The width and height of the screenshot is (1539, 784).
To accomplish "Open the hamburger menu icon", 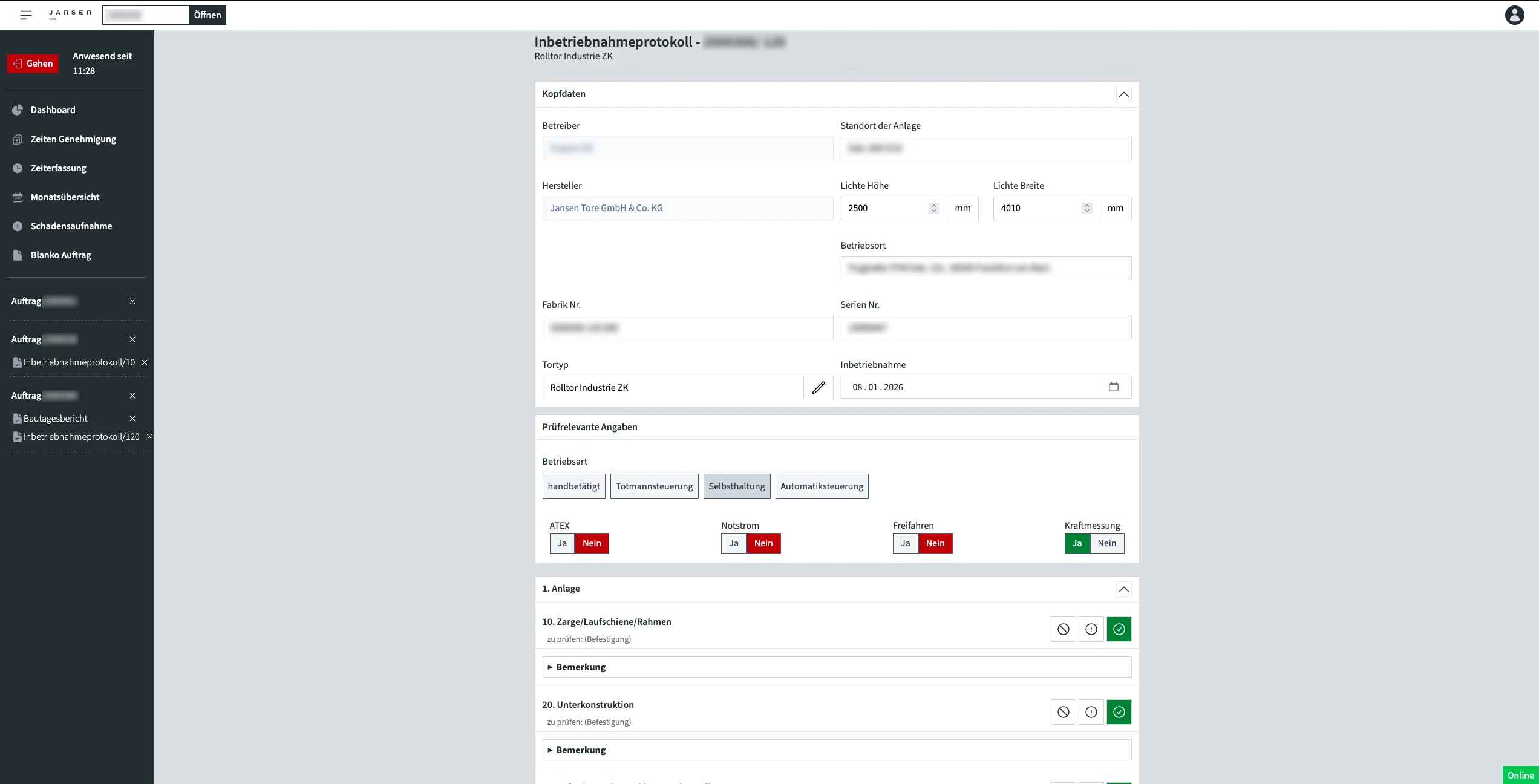I will (25, 15).
